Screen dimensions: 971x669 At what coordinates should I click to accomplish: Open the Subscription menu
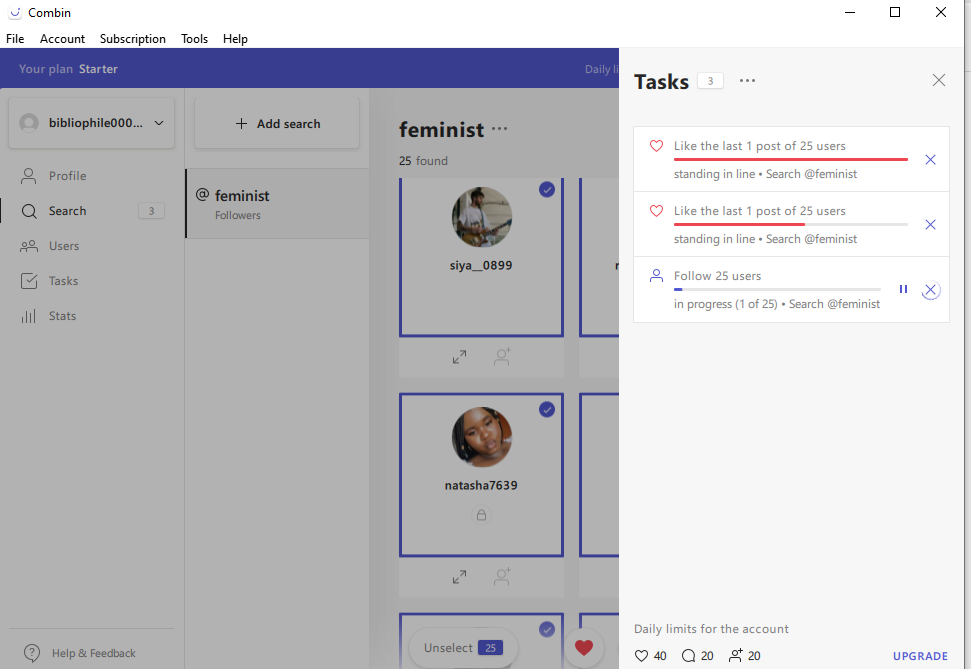(133, 38)
